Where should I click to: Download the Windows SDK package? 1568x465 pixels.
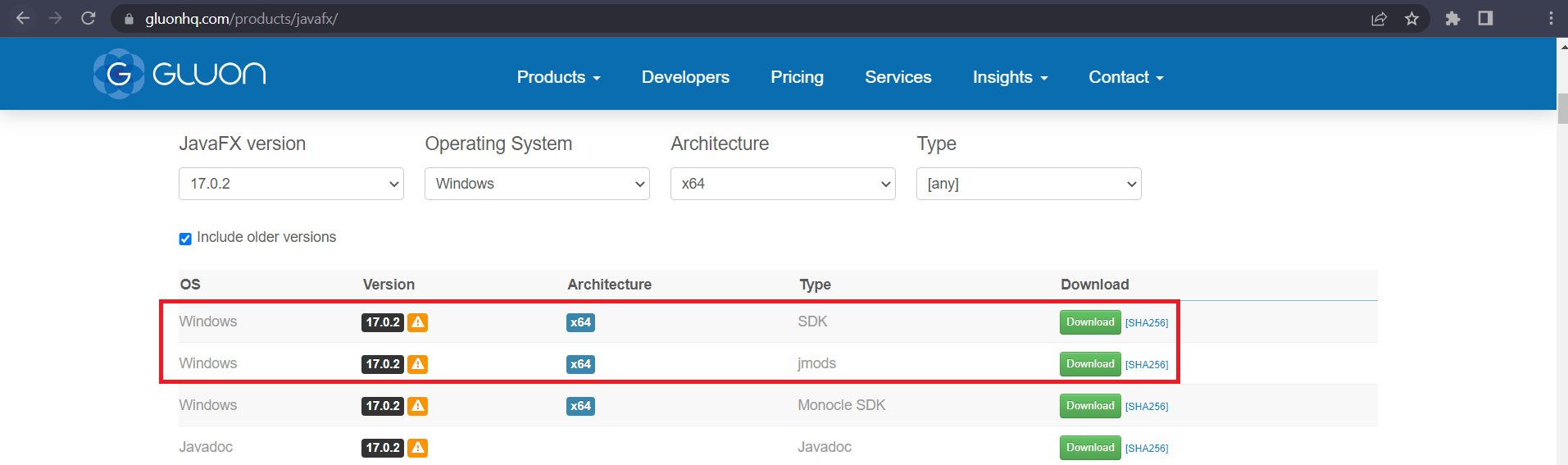click(1089, 322)
